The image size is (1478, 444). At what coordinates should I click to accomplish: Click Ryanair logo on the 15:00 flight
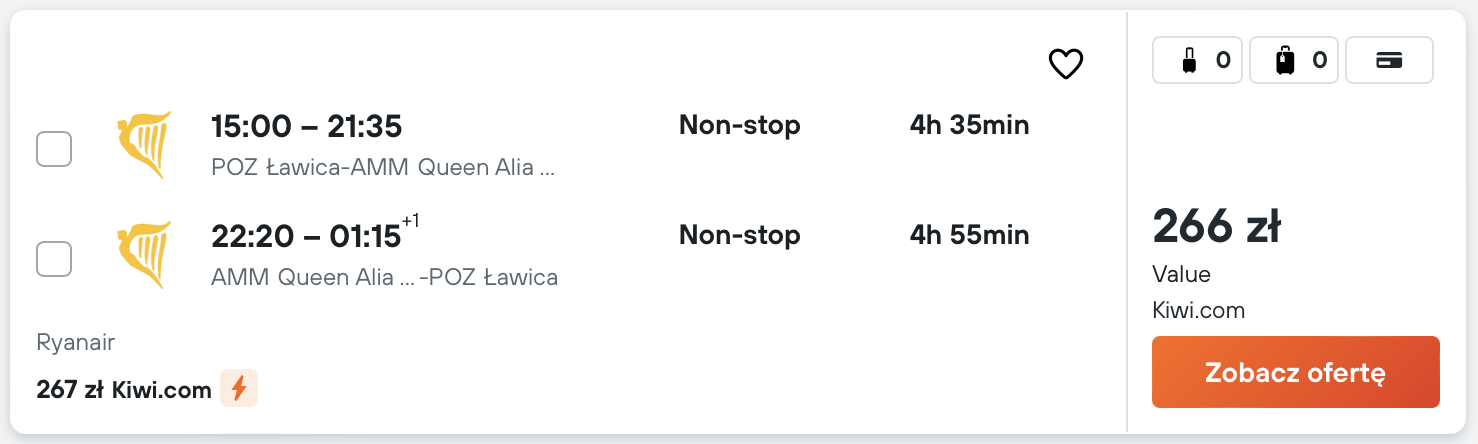click(x=144, y=145)
